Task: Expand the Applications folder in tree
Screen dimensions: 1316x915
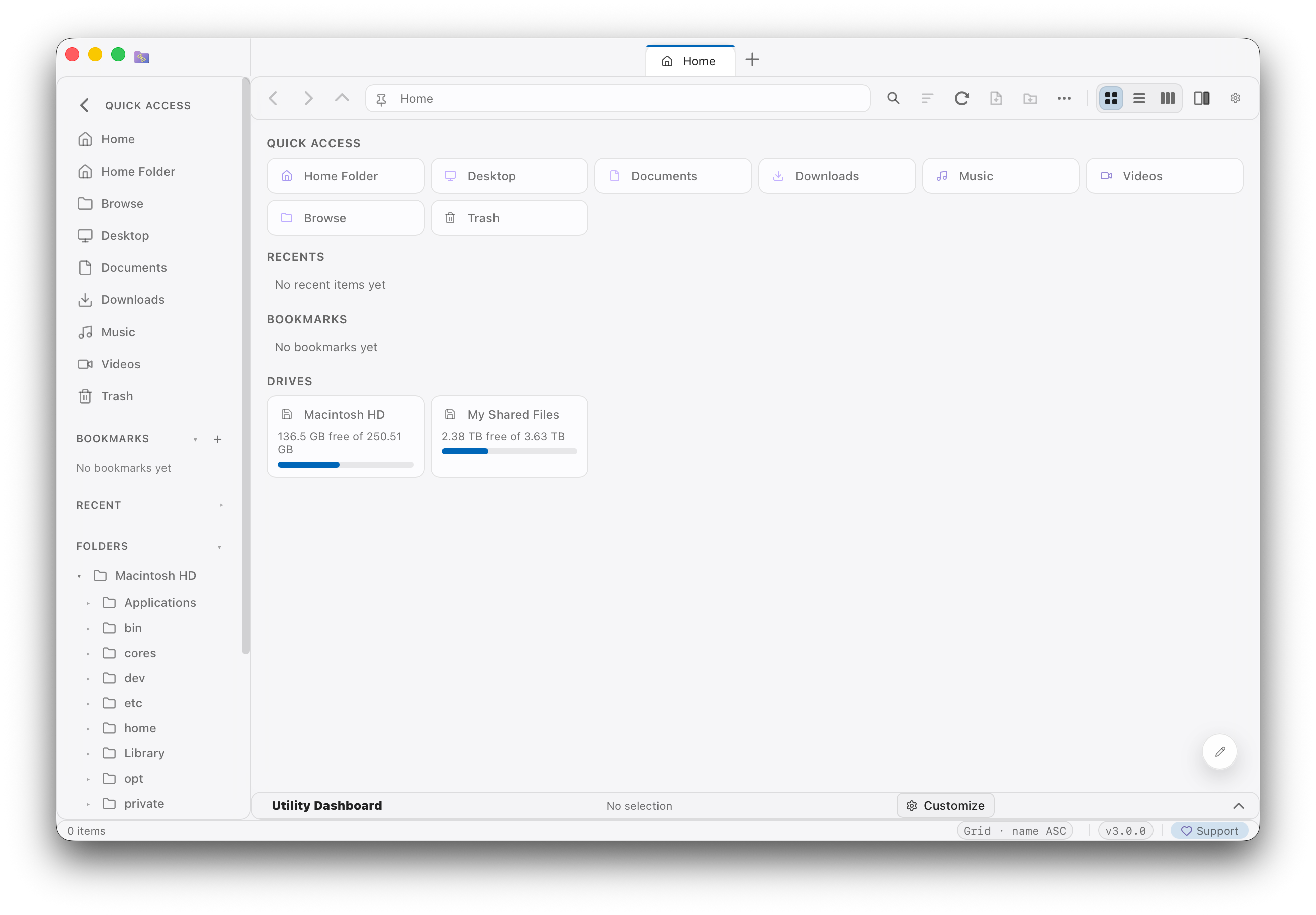Action: (88, 603)
